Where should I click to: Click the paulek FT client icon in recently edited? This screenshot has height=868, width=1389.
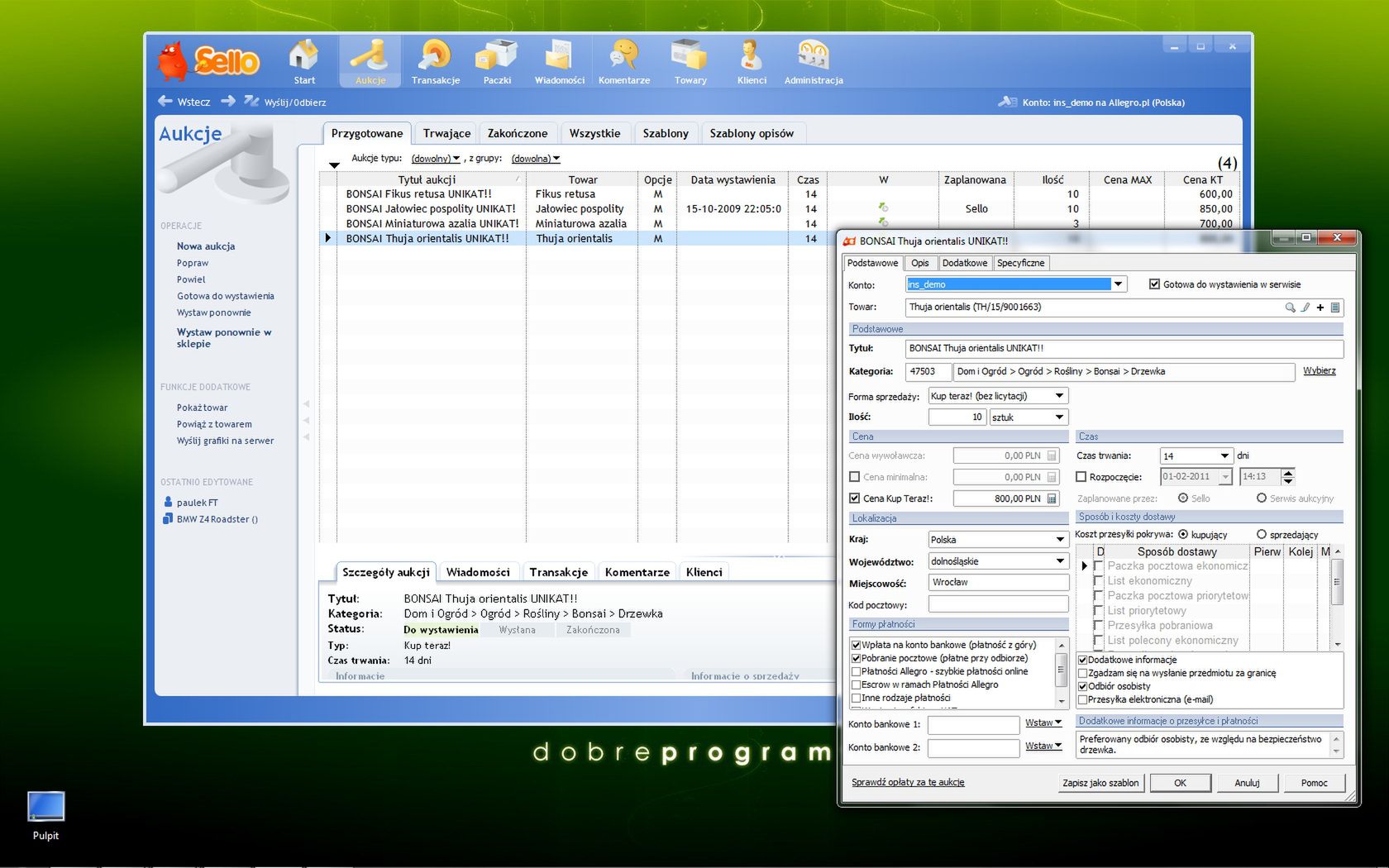coord(168,502)
